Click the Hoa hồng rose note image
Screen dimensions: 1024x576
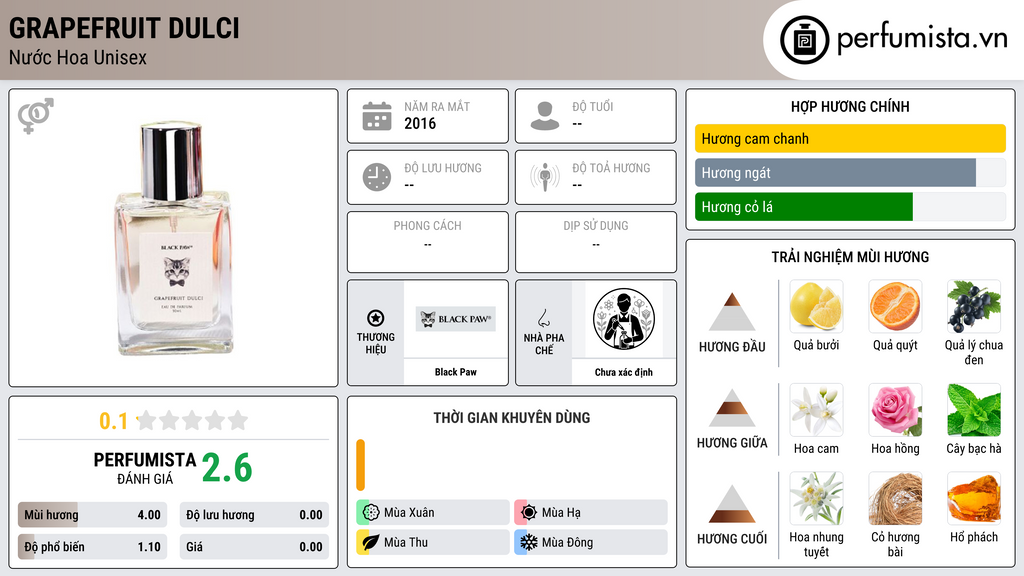click(x=895, y=410)
